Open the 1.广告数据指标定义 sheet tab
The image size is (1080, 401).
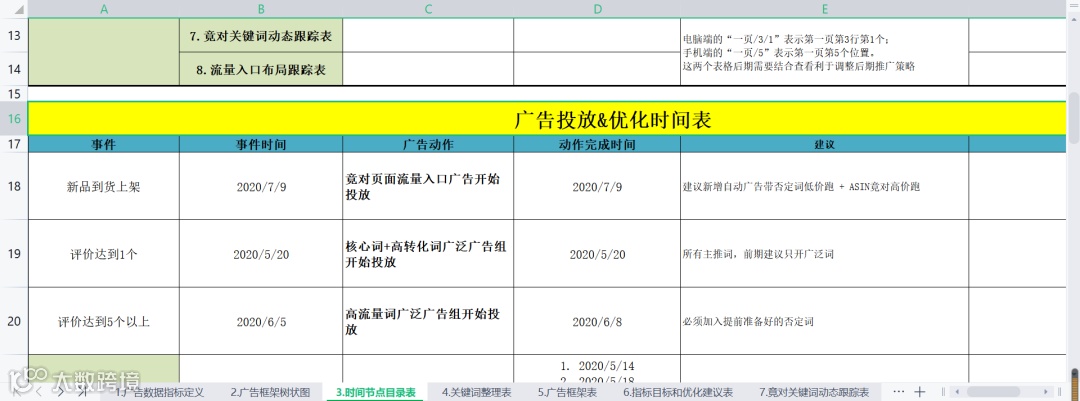(159, 393)
